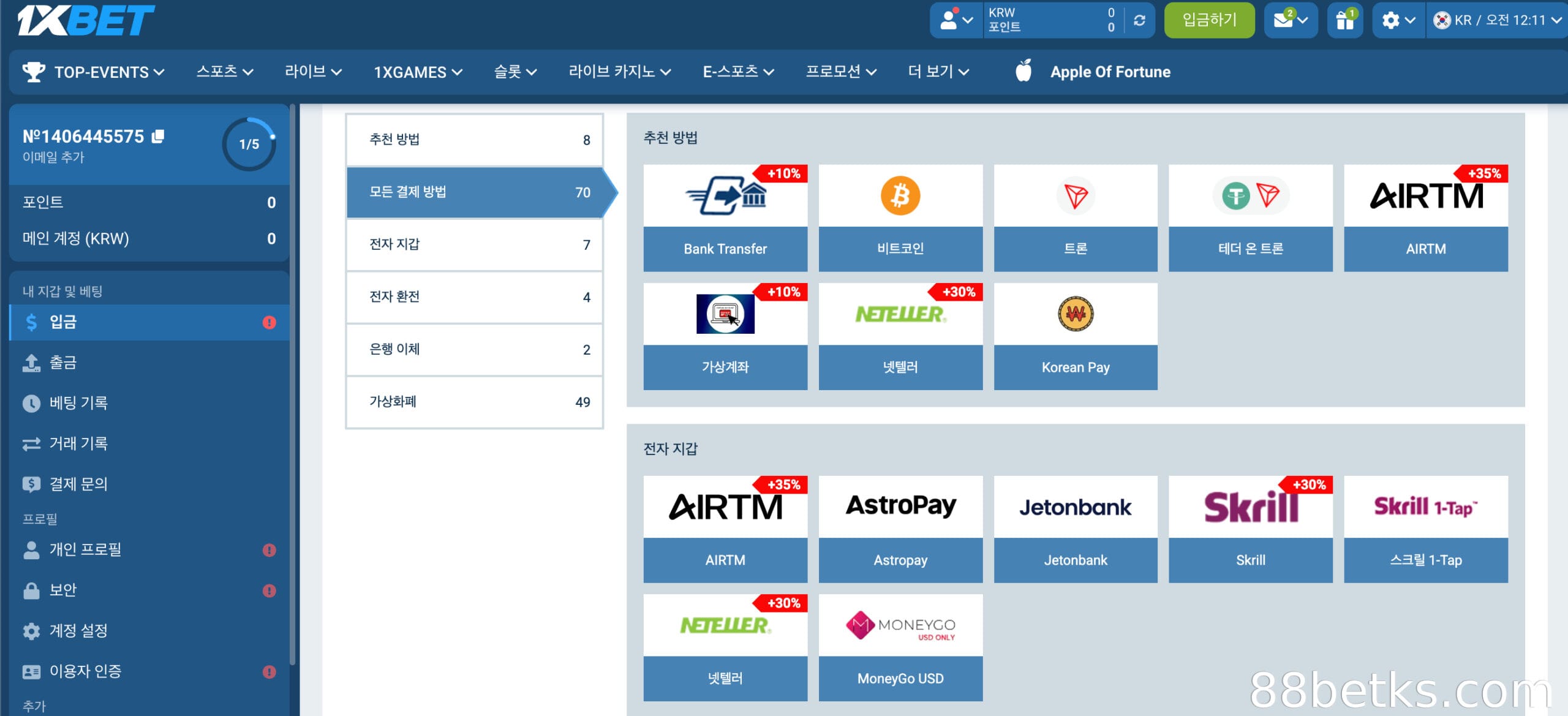Open the 스포츠 menu
The image size is (1568, 716).
224,72
